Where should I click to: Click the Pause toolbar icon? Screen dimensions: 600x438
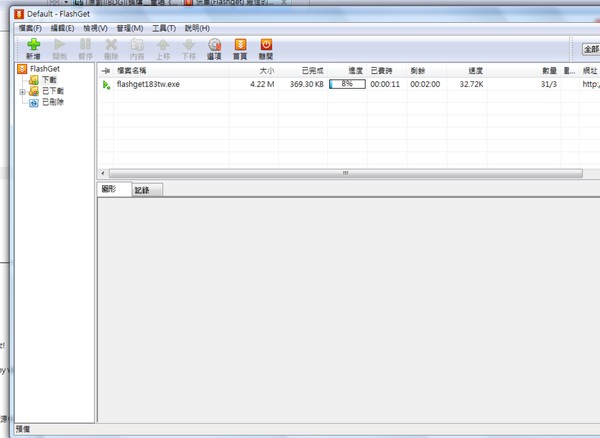pyautogui.click(x=85, y=45)
